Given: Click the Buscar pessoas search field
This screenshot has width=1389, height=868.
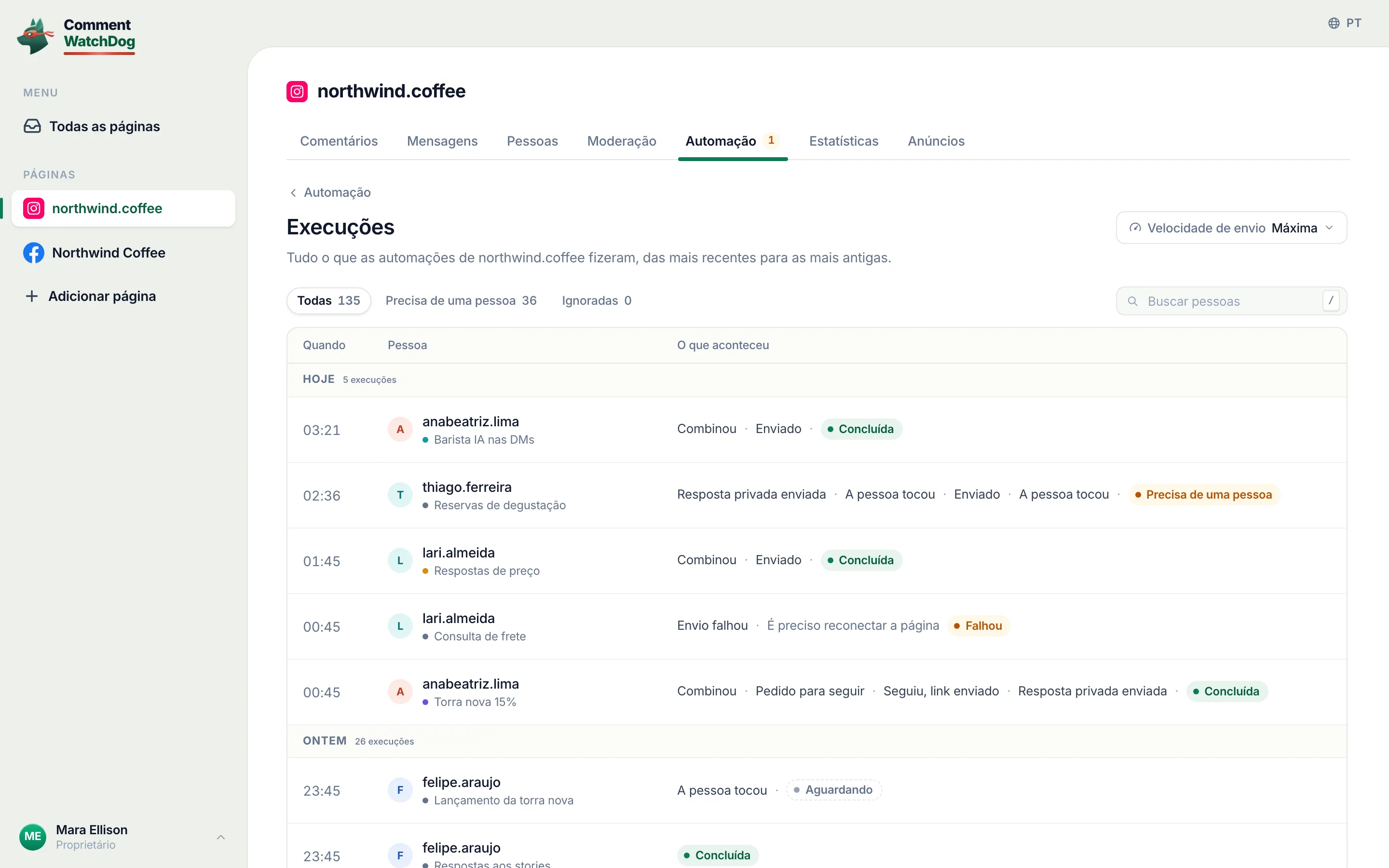Looking at the screenshot, I should [x=1231, y=301].
